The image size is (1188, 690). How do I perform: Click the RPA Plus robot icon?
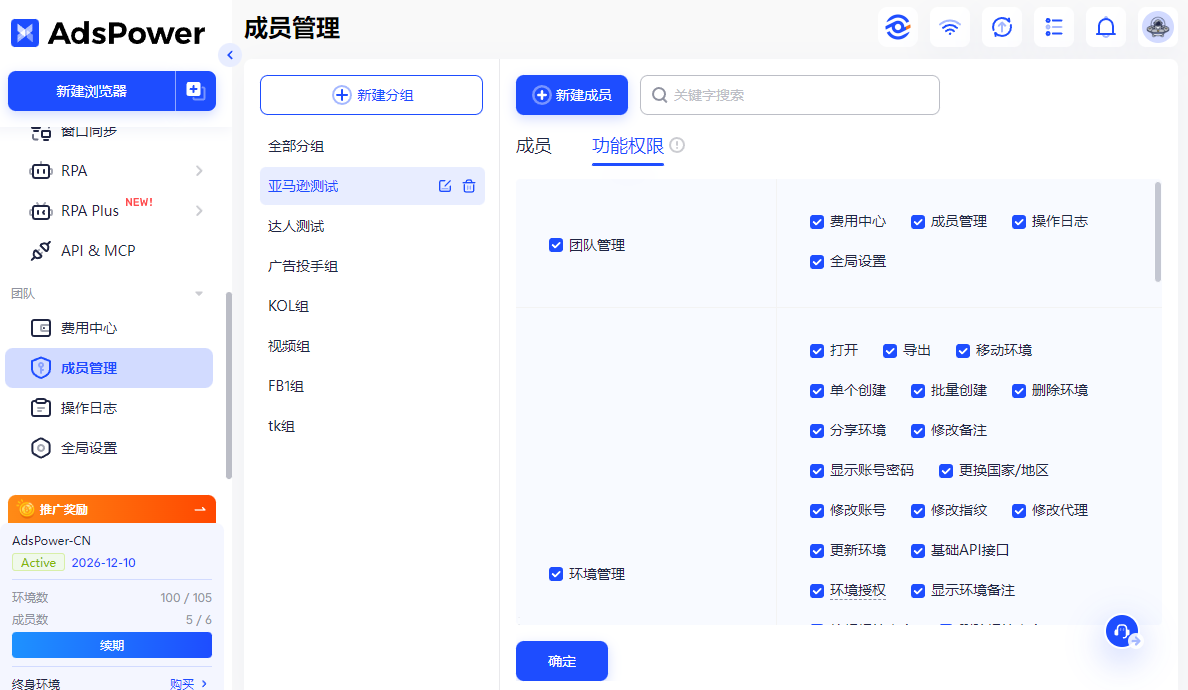(x=40, y=211)
